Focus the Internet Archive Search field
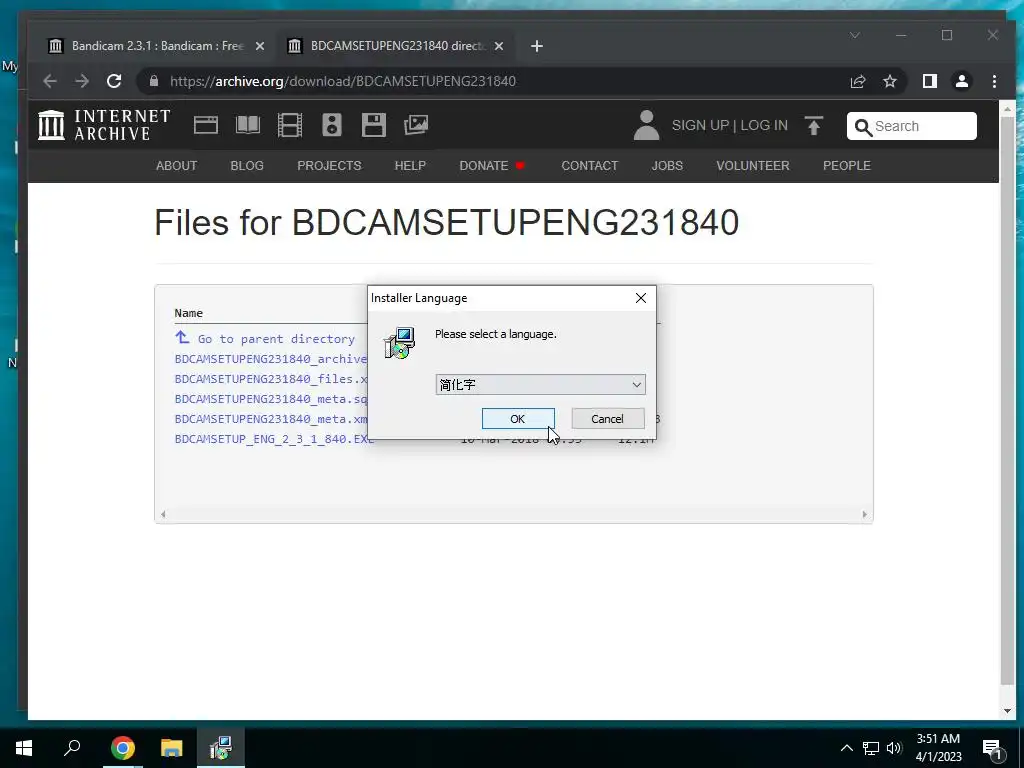This screenshot has height=768, width=1024. tap(912, 126)
